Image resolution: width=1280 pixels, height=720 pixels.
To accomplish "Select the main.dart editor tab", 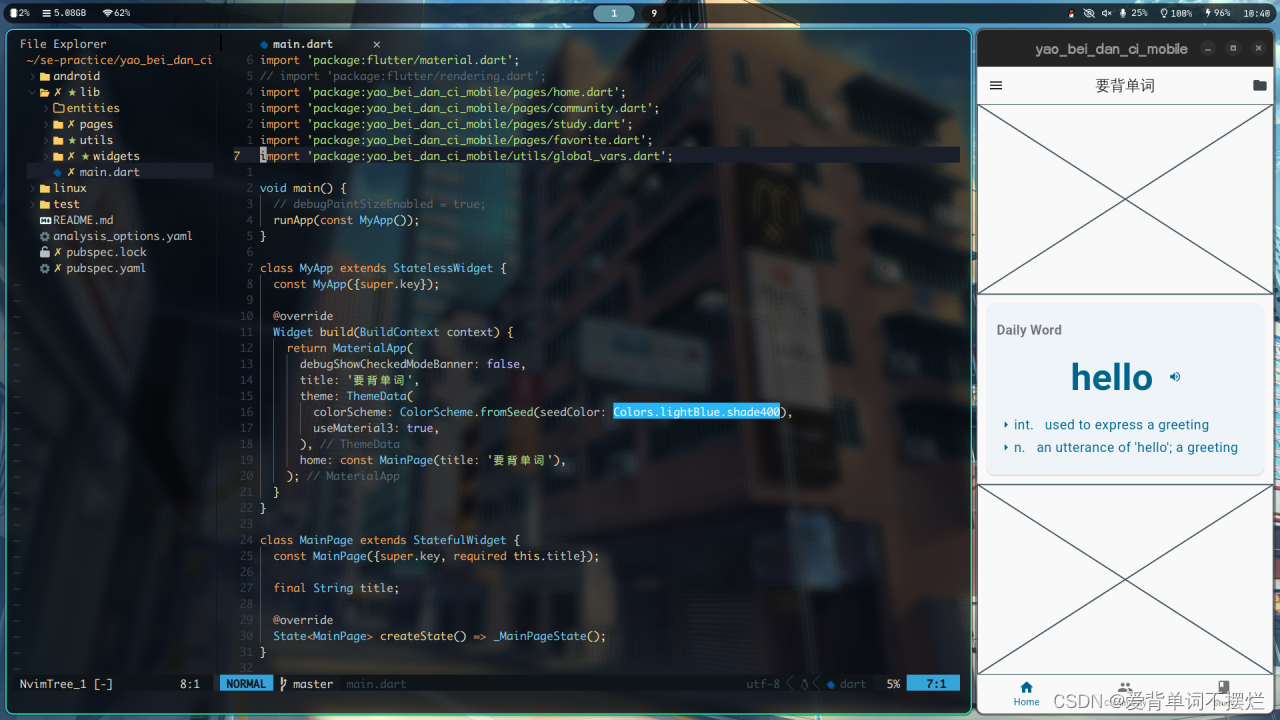I will 303,44.
